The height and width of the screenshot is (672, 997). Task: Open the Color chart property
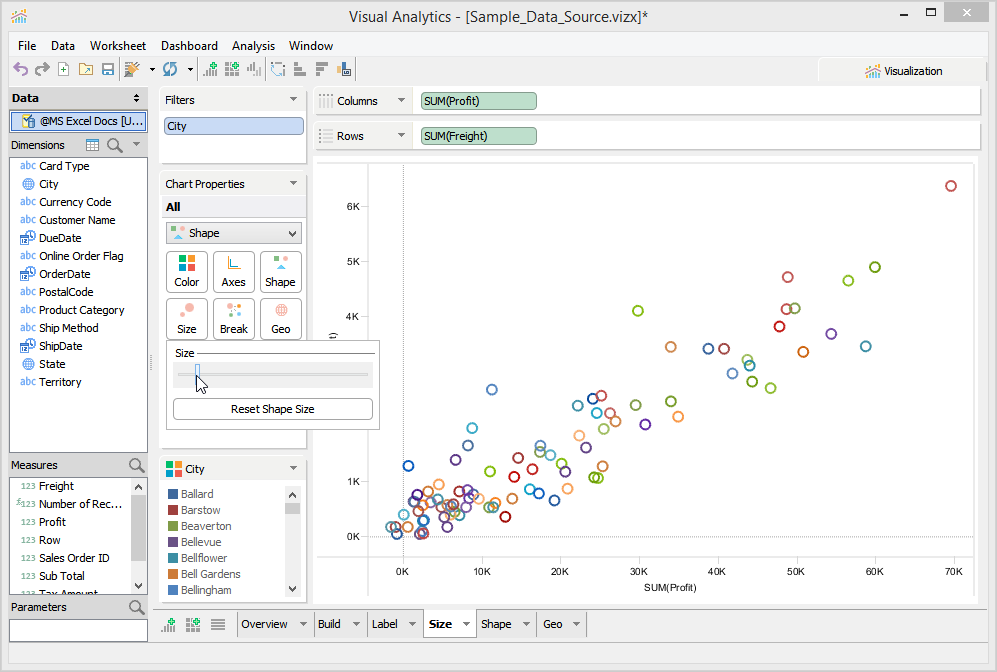click(187, 271)
